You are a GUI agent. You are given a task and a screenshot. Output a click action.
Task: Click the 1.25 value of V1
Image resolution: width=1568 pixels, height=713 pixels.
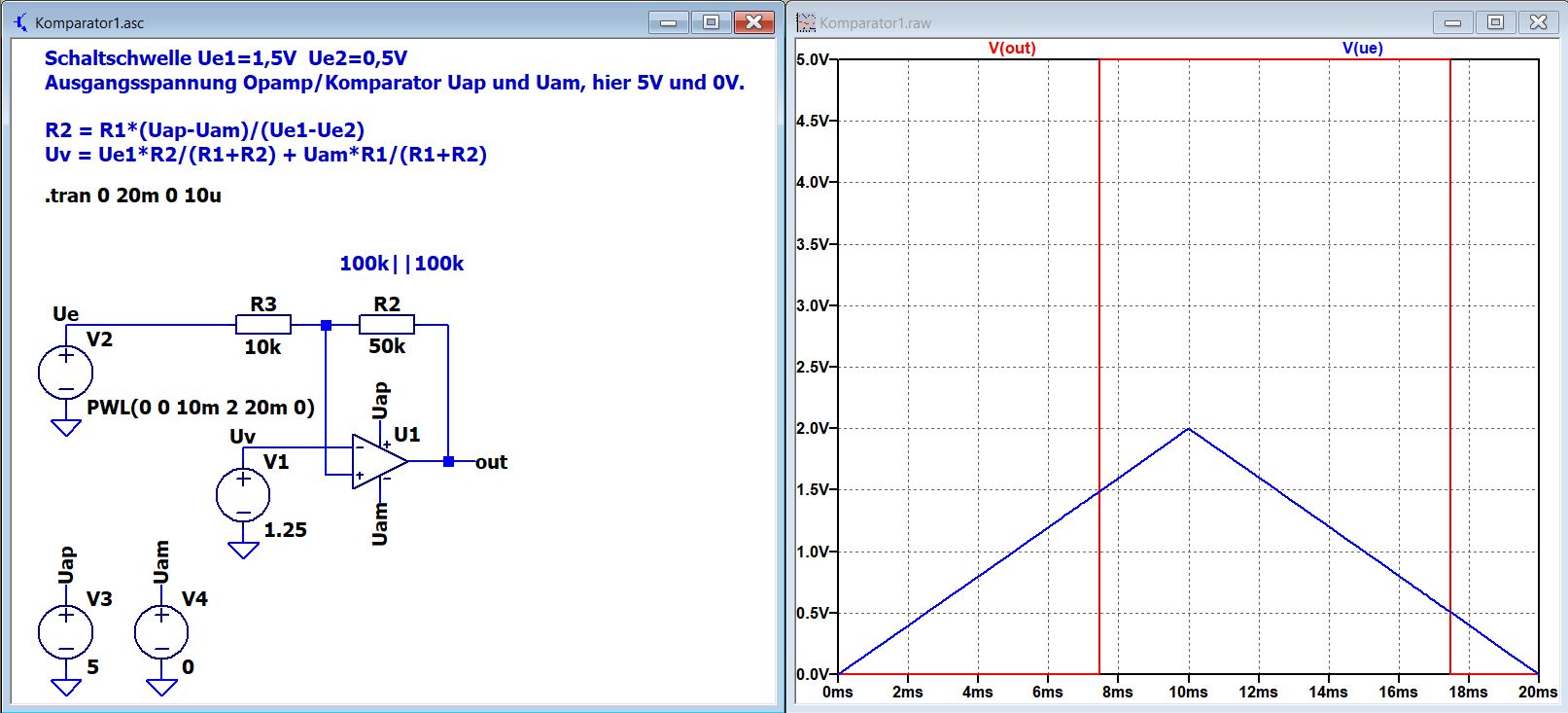click(x=286, y=530)
